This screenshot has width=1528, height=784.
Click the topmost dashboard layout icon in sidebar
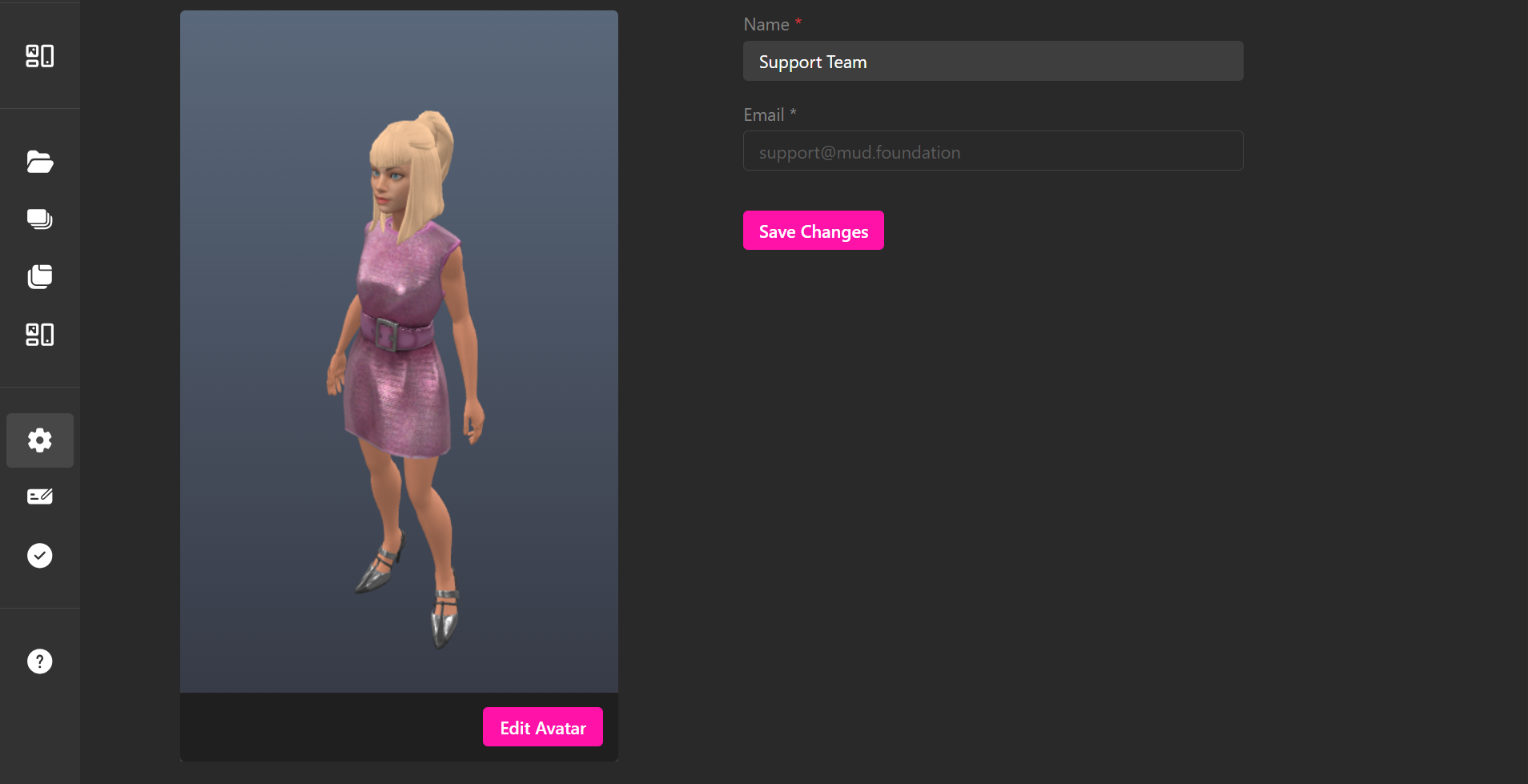(x=39, y=56)
